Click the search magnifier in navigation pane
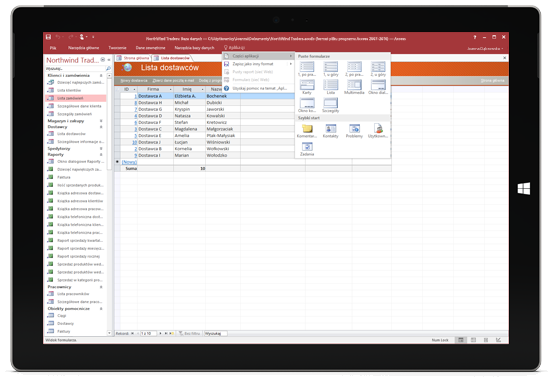This screenshot has height=383, width=554. (108, 69)
